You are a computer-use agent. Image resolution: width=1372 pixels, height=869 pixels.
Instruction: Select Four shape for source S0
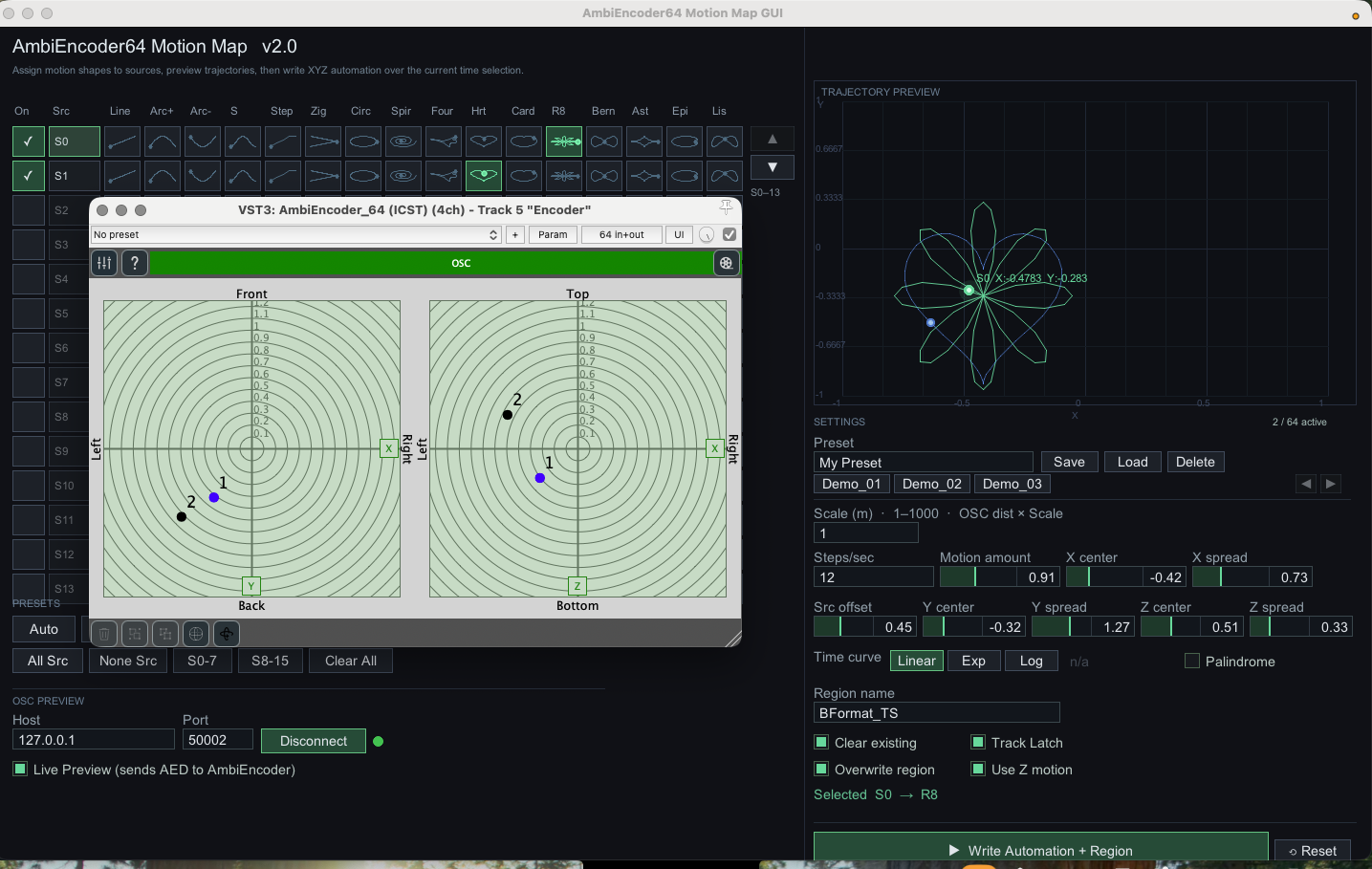444,141
